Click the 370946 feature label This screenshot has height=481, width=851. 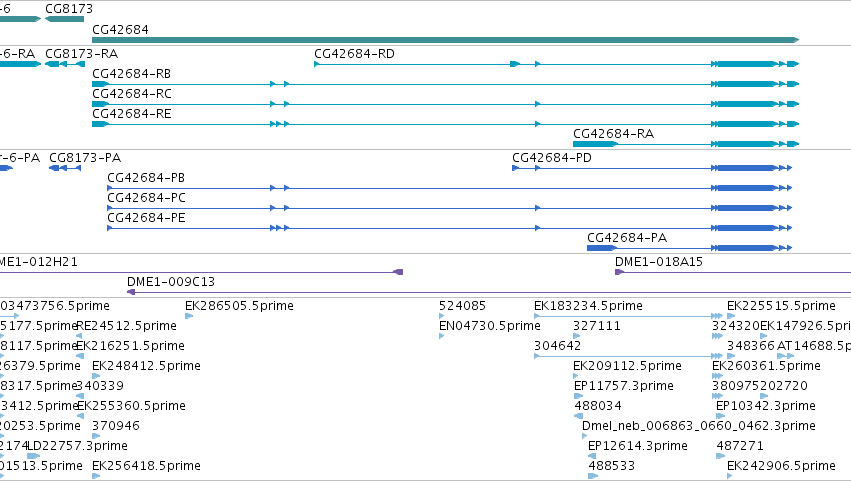pyautogui.click(x=116, y=426)
